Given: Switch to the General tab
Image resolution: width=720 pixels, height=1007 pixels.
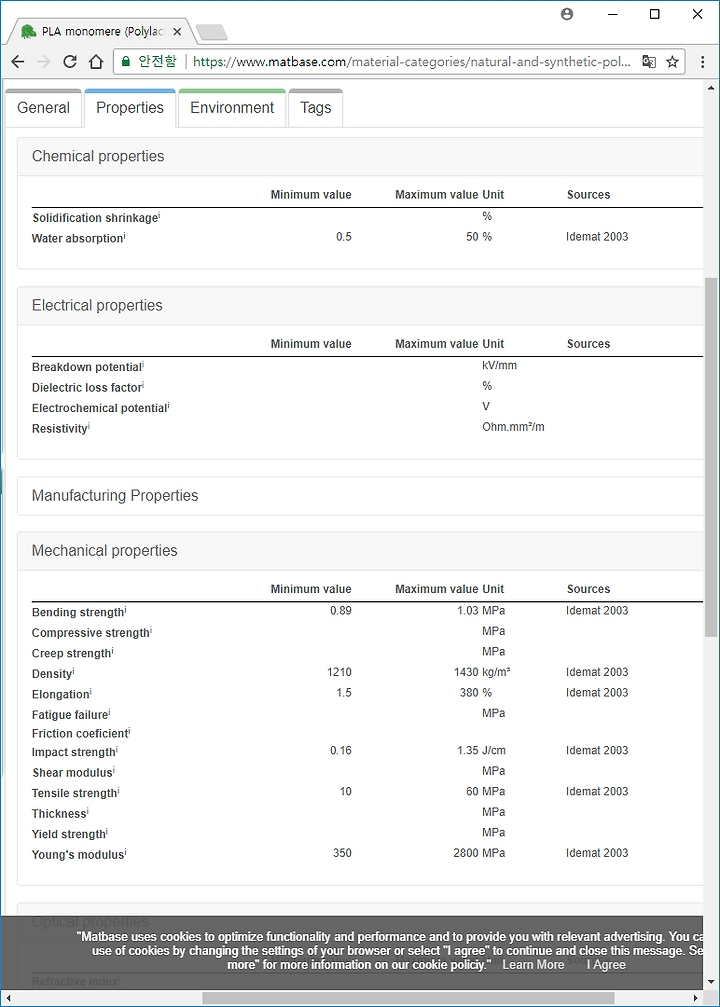Looking at the screenshot, I should point(44,108).
